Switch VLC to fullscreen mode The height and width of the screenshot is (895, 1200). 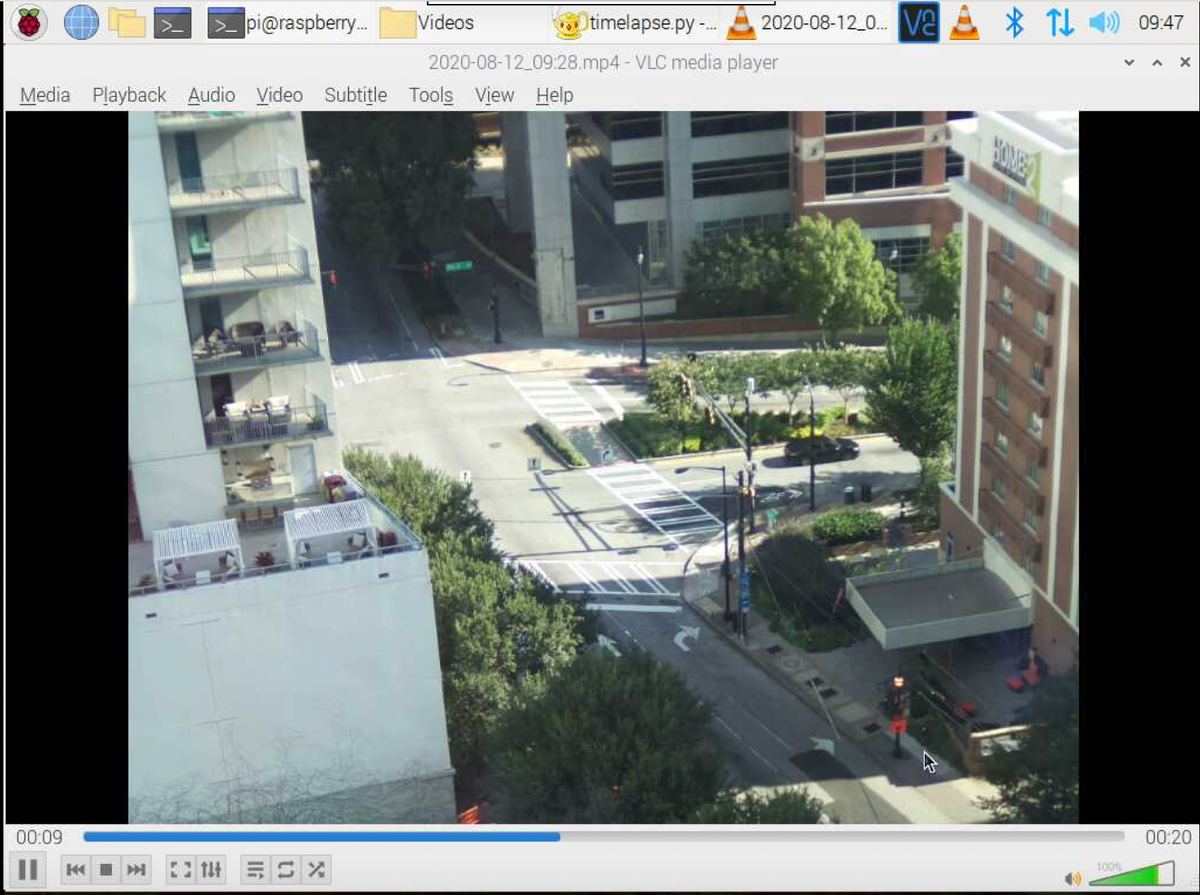click(x=180, y=869)
